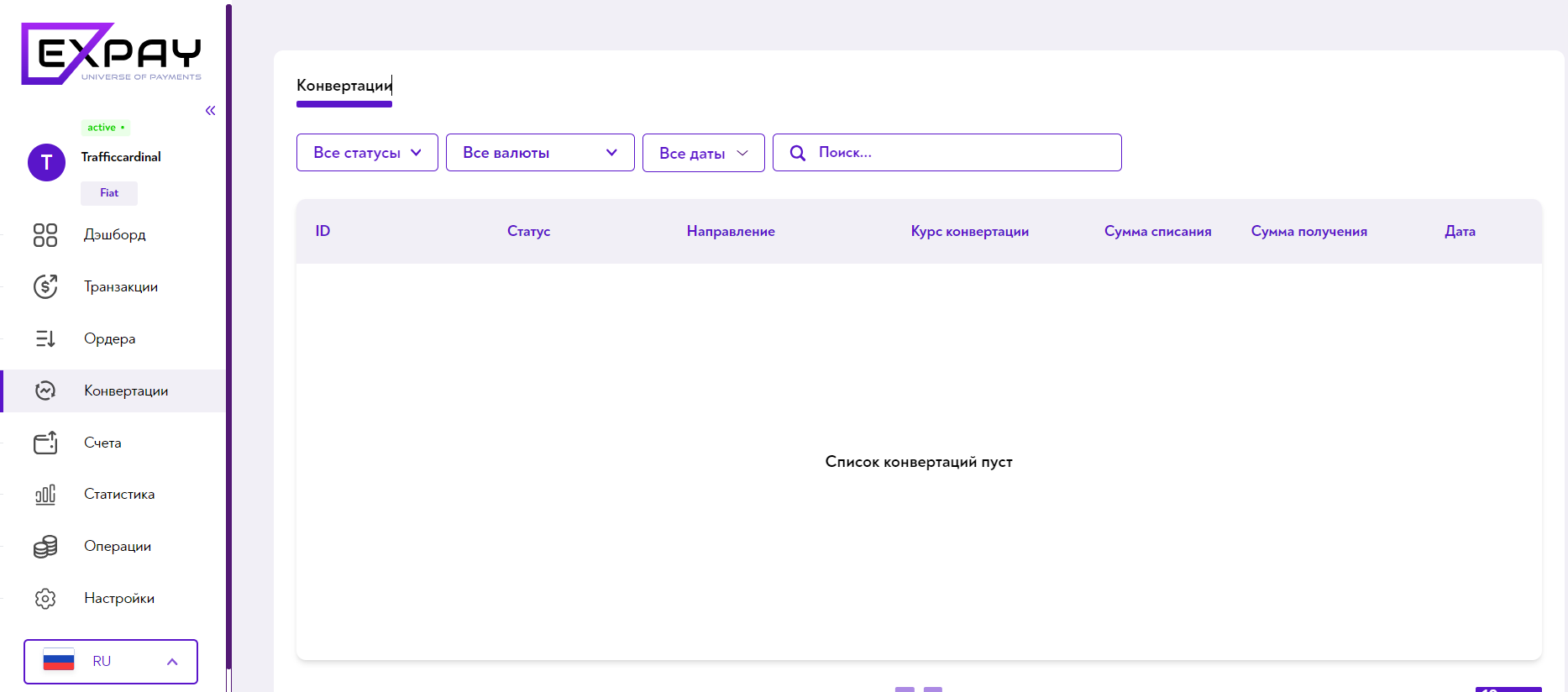
Task: Click the Orders sort icon
Action: coord(45,338)
